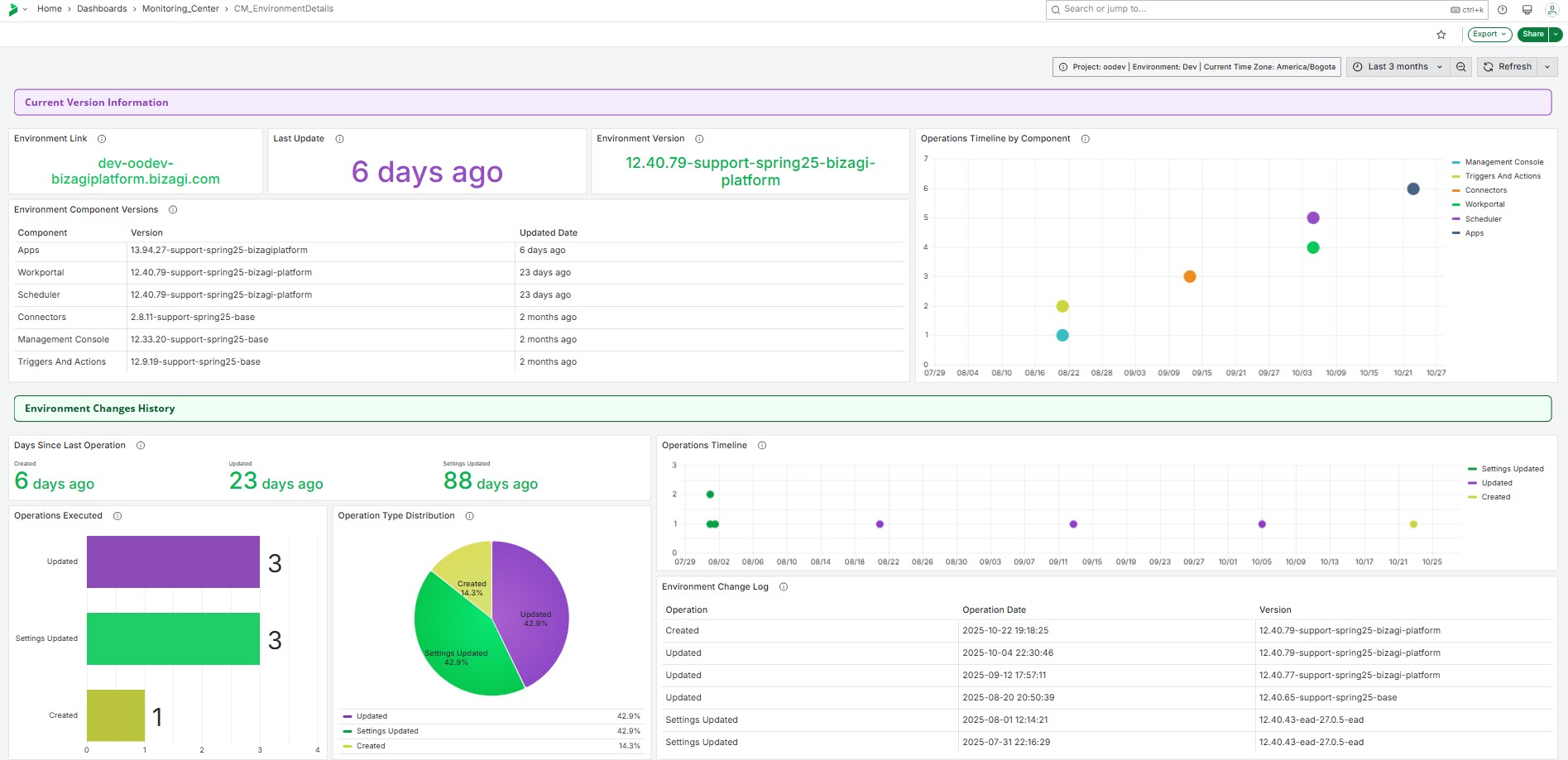Image resolution: width=1568 pixels, height=760 pixels.
Task: Open the refresh interval dropdown arrow
Action: 1547,67
